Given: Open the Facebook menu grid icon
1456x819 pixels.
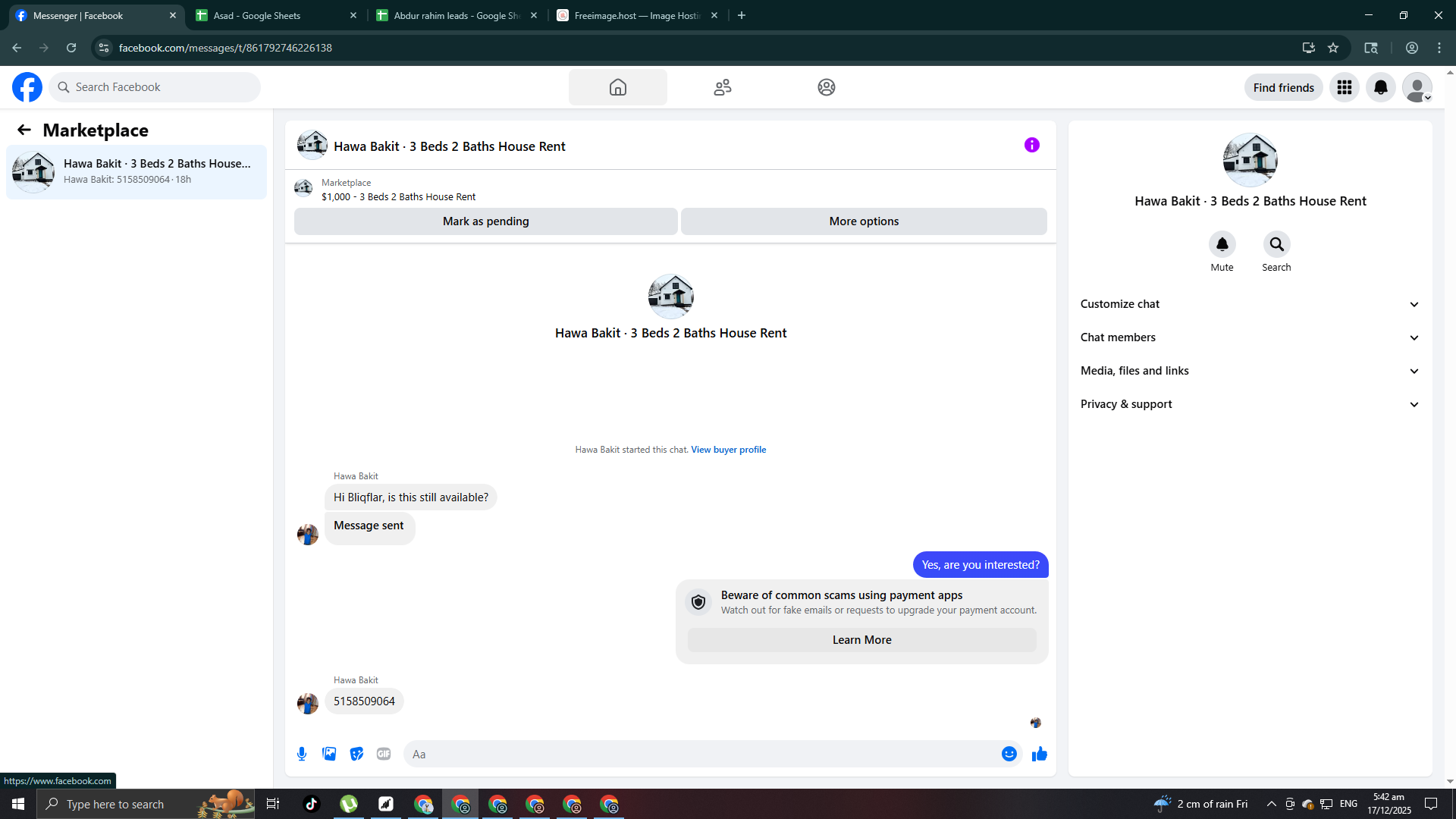Looking at the screenshot, I should pos(1344,87).
